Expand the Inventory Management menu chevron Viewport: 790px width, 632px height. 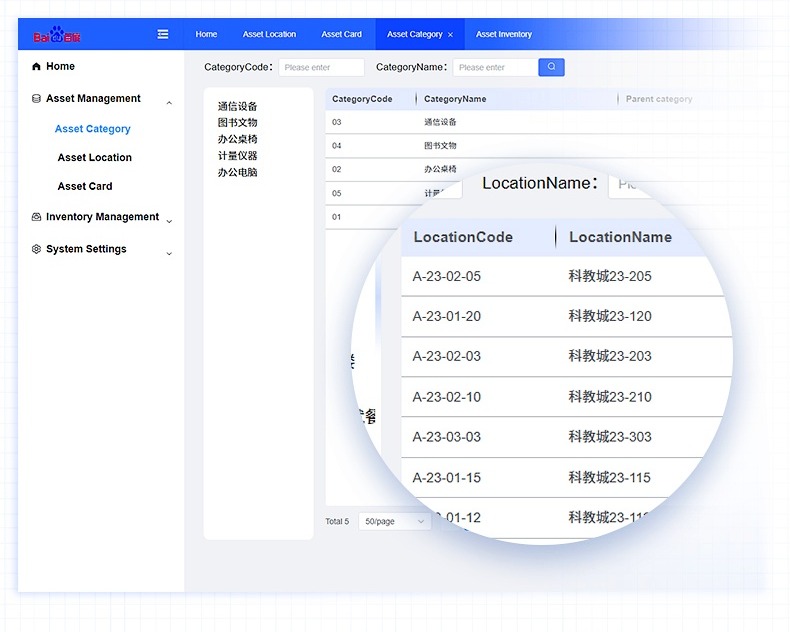(169, 221)
